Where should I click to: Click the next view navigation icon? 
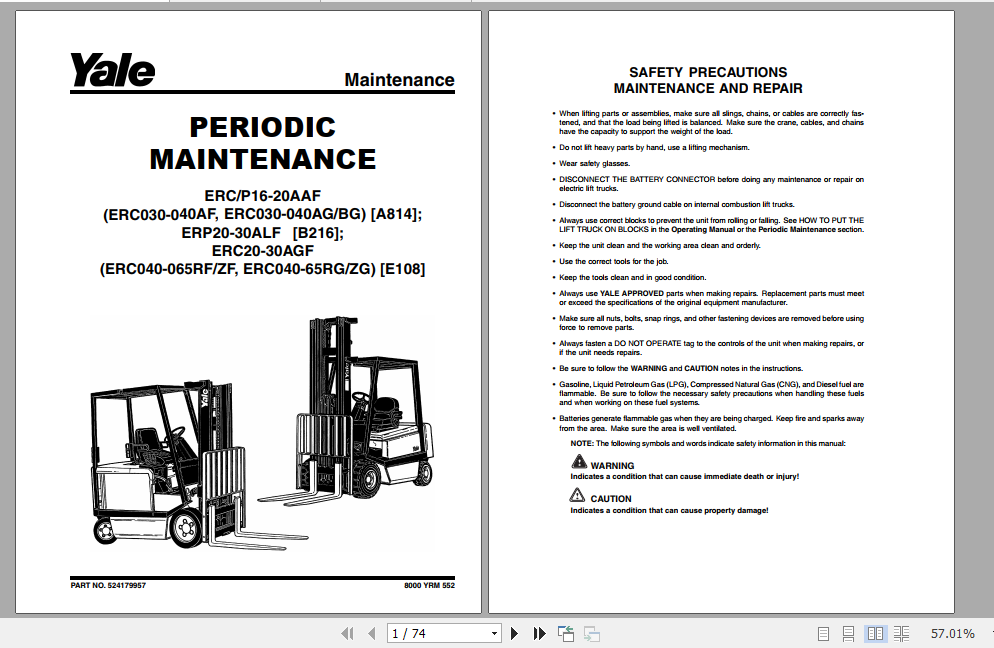591,633
